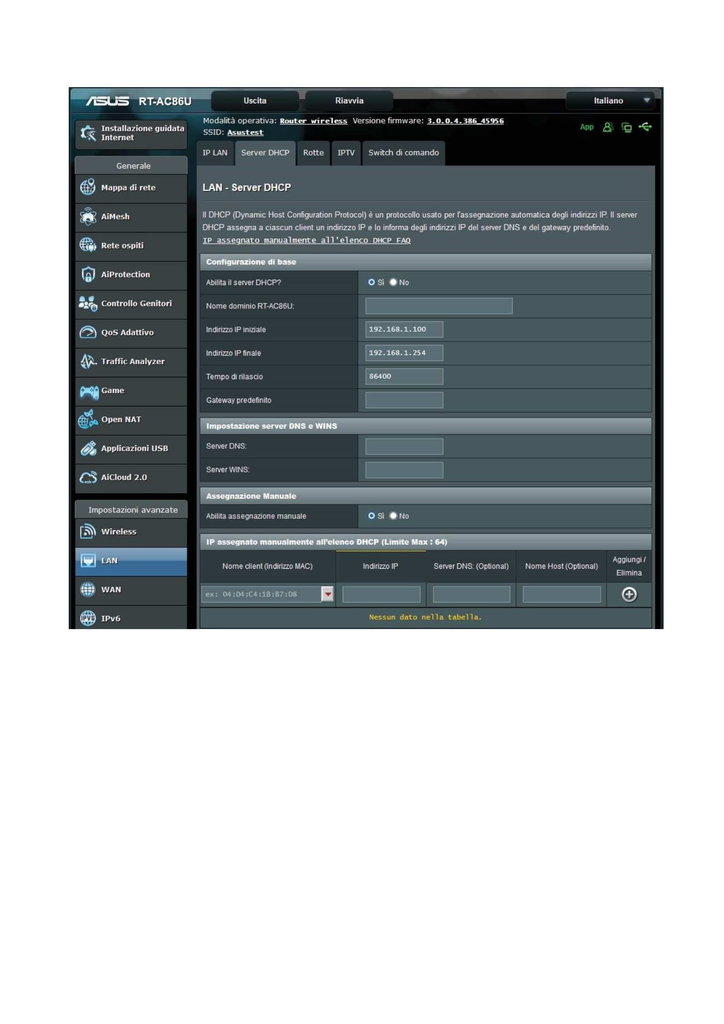
Task: Click the Uscita logout button
Action: coord(255,101)
